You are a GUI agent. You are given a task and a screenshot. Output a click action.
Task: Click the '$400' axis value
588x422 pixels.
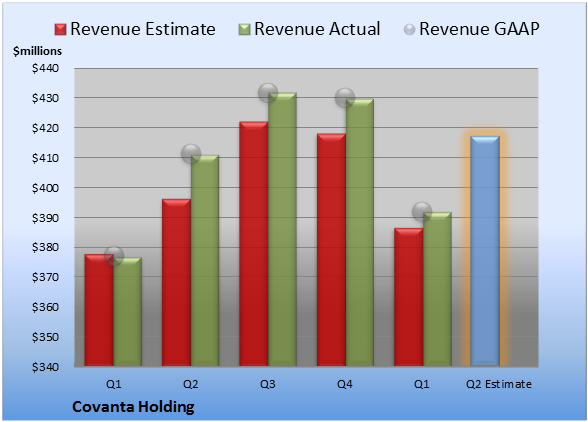tap(45, 188)
